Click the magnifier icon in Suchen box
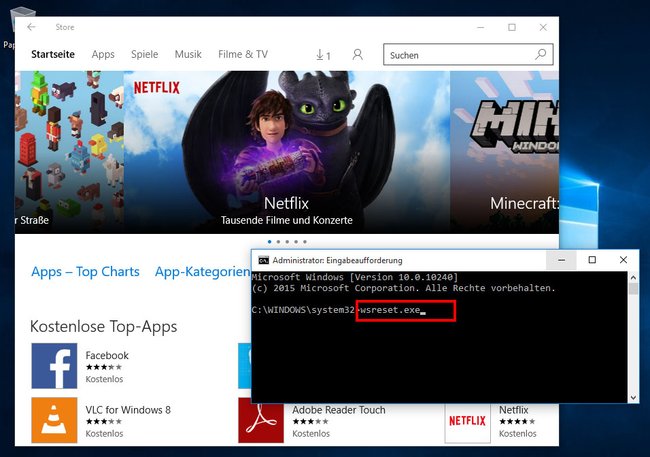The height and width of the screenshot is (457, 650). (x=540, y=54)
